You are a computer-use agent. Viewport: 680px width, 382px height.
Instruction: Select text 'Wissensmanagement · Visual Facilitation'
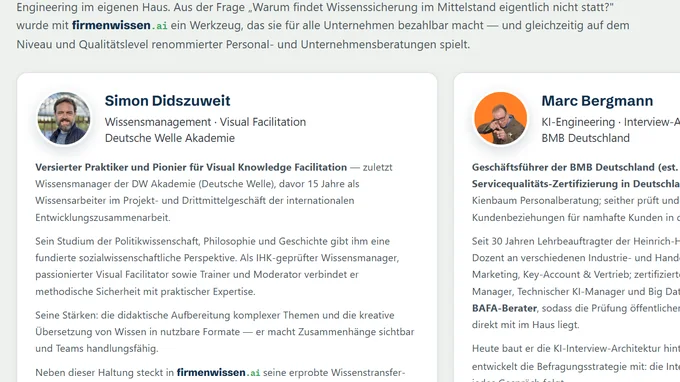pyautogui.click(x=205, y=122)
